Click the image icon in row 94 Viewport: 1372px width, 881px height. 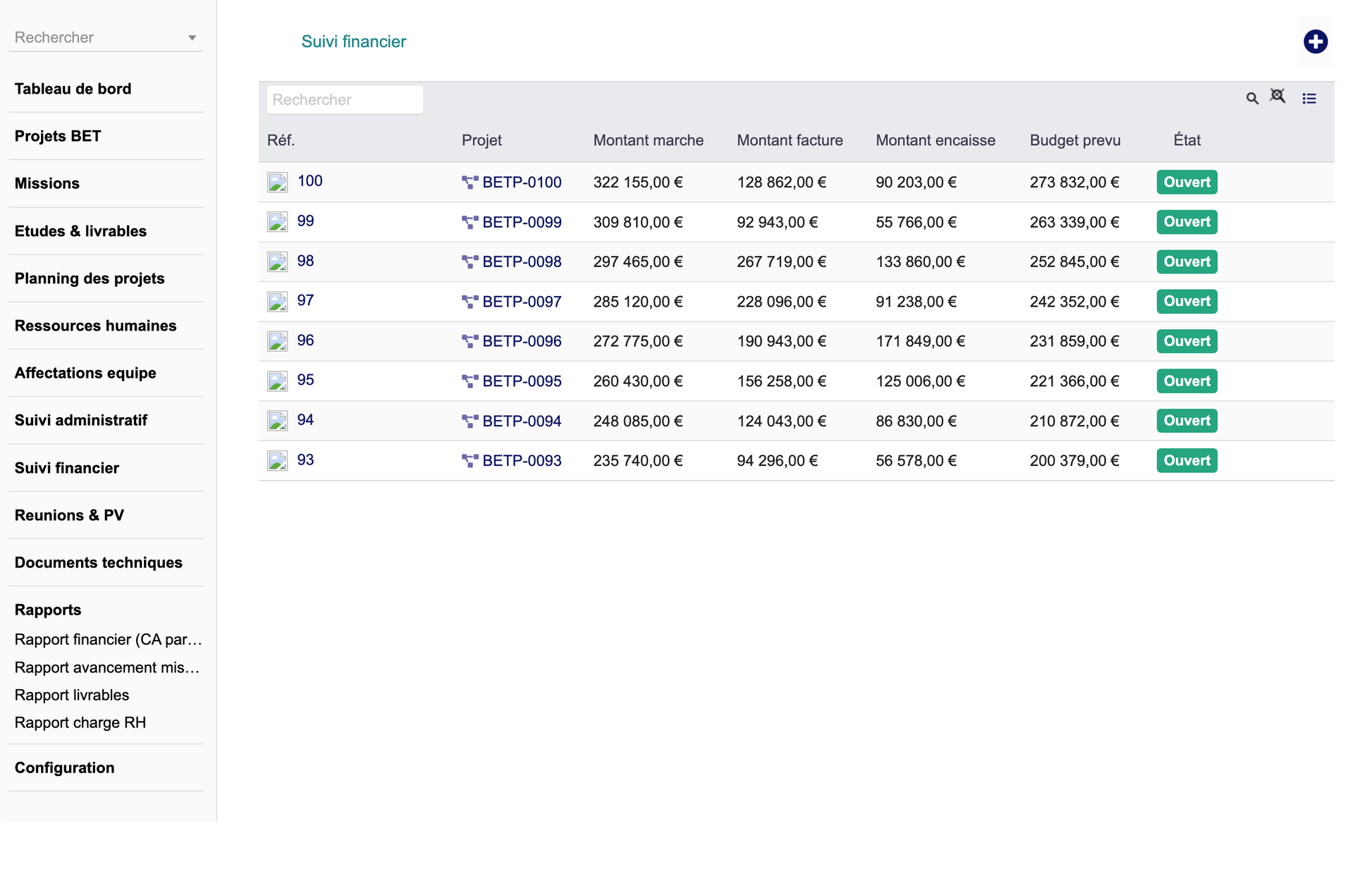[277, 421]
